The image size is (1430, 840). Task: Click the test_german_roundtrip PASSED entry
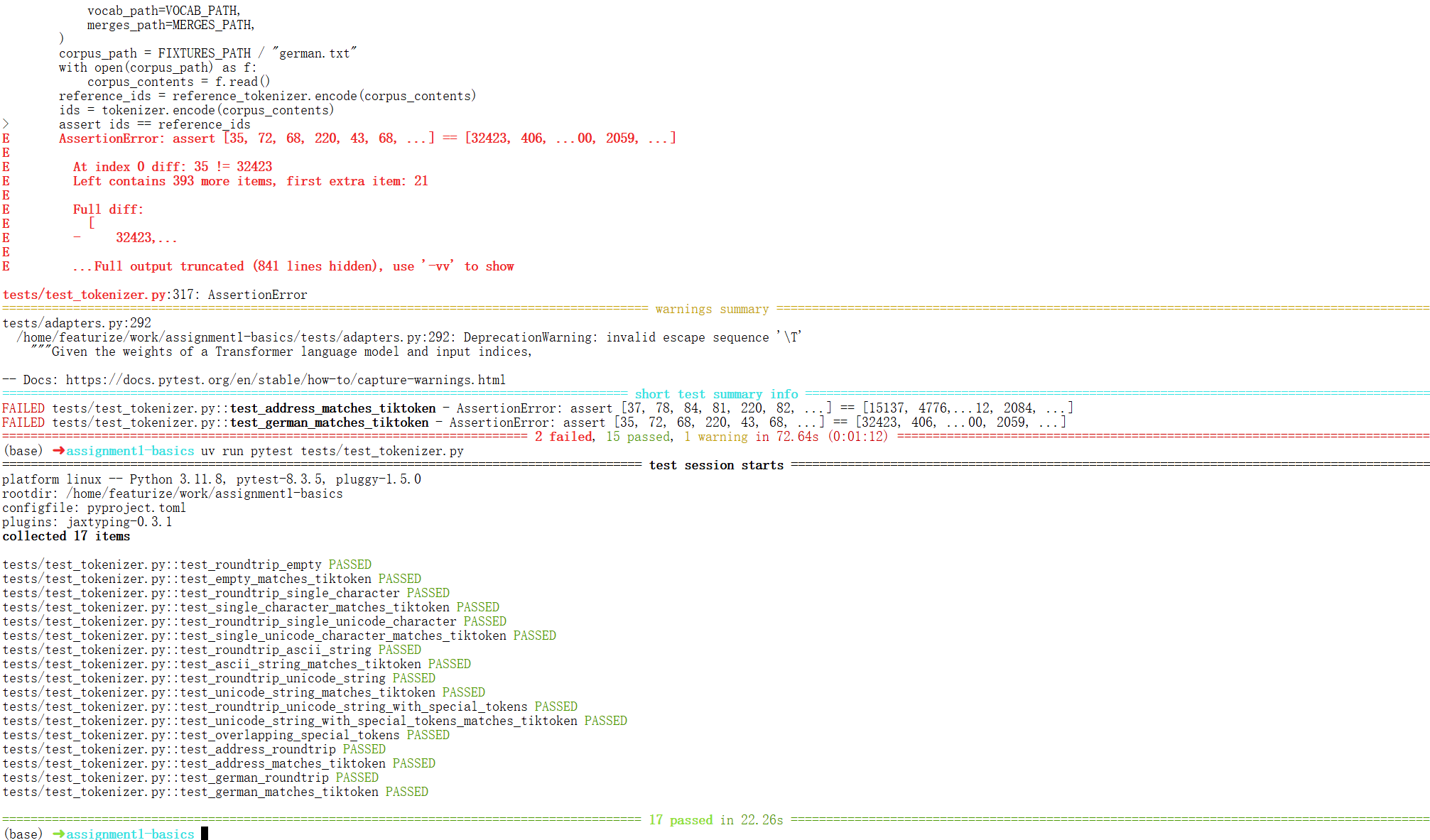[x=188, y=778]
